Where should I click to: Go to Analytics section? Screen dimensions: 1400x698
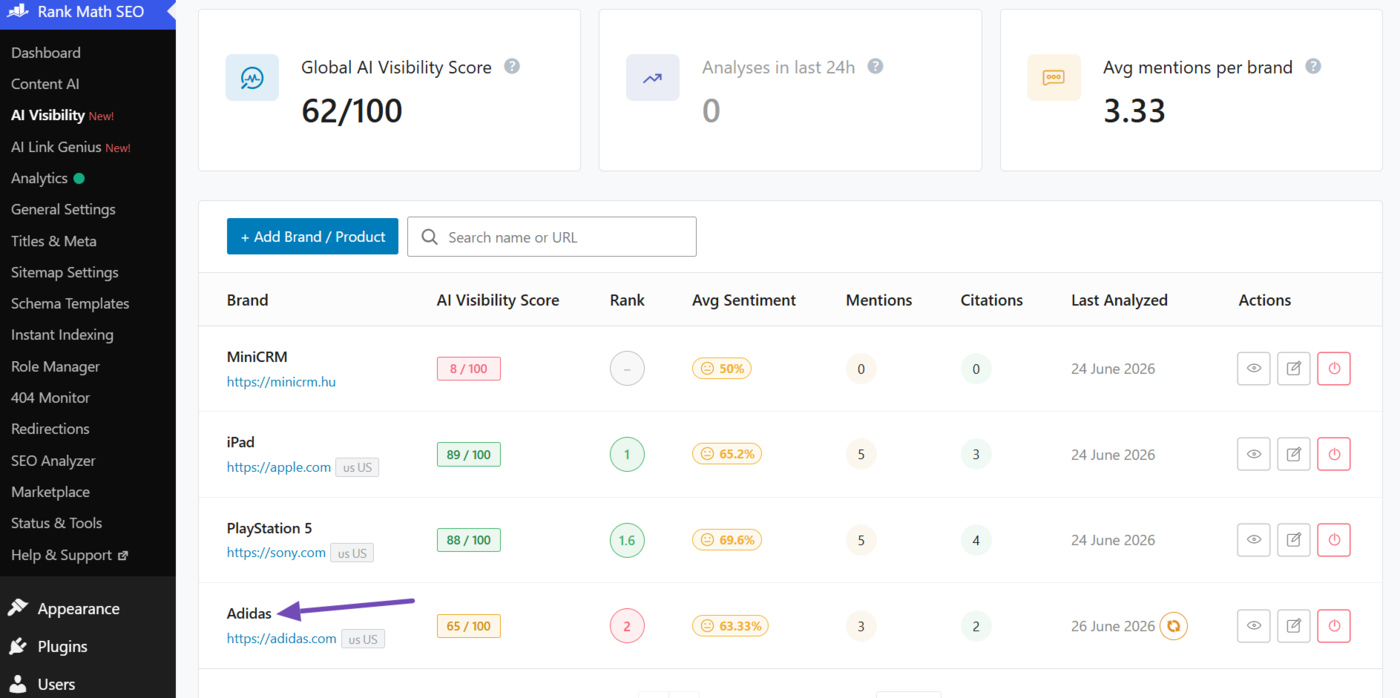click(39, 178)
